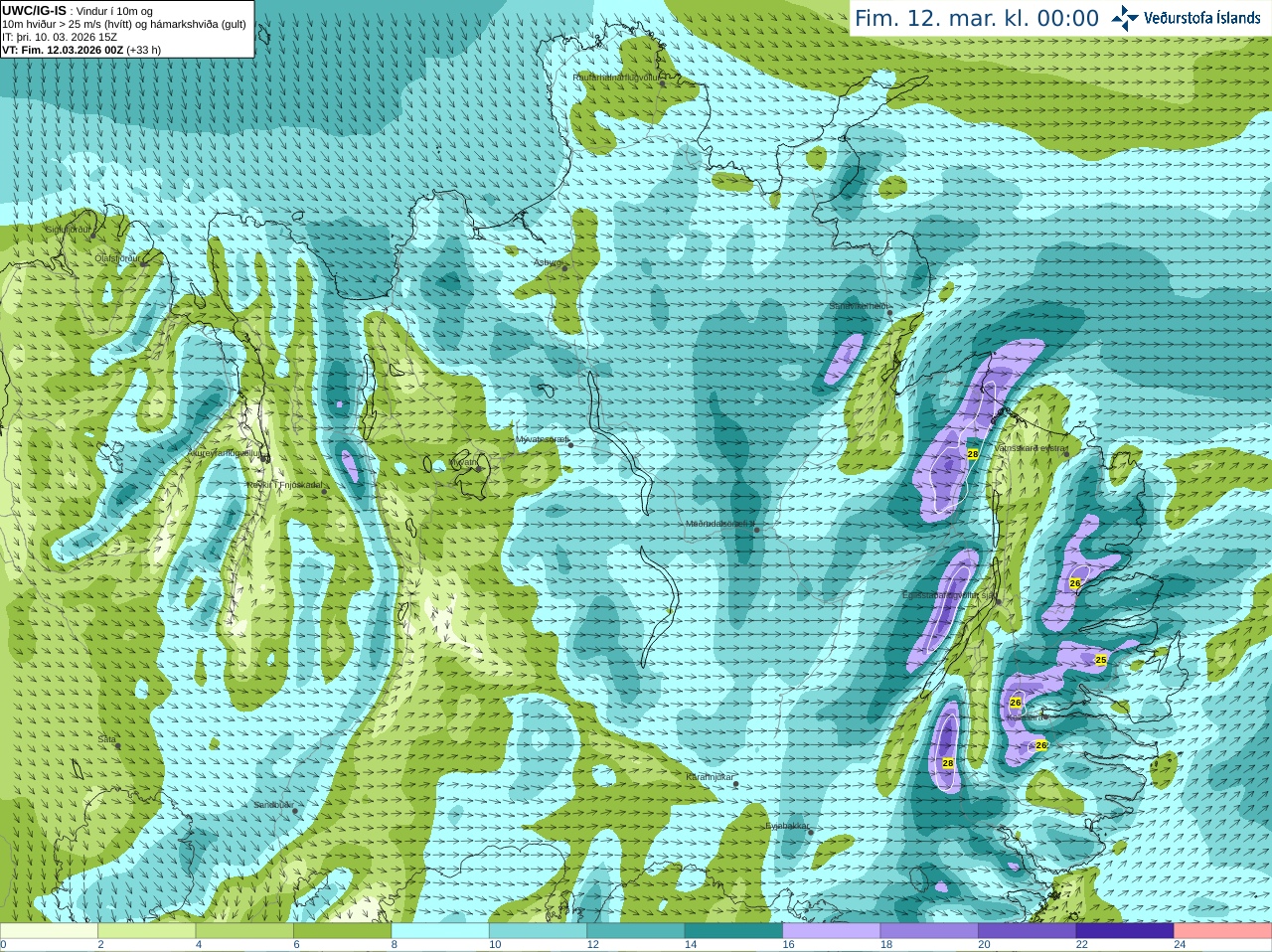The height and width of the screenshot is (952, 1272).
Task: Click the yellow 26 marker east of Egilsstaðaflugvöllur
Action: pos(1075,583)
